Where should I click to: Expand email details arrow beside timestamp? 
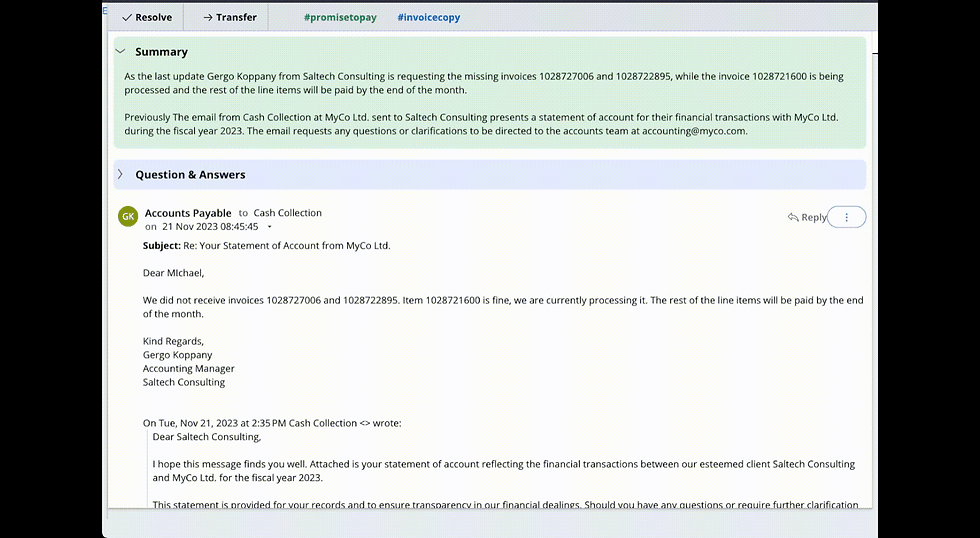269,227
